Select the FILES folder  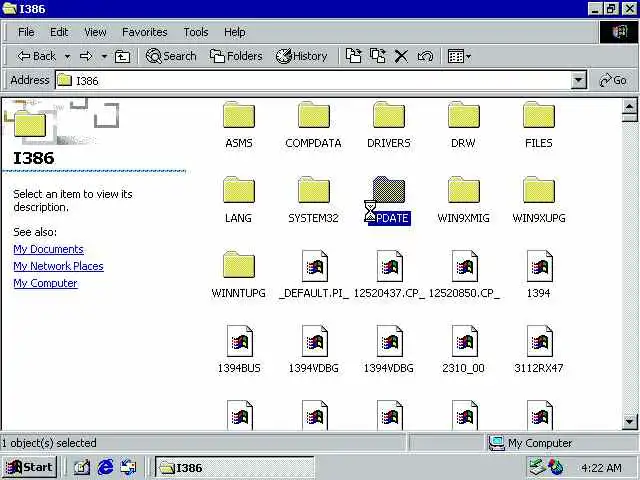[539, 125]
